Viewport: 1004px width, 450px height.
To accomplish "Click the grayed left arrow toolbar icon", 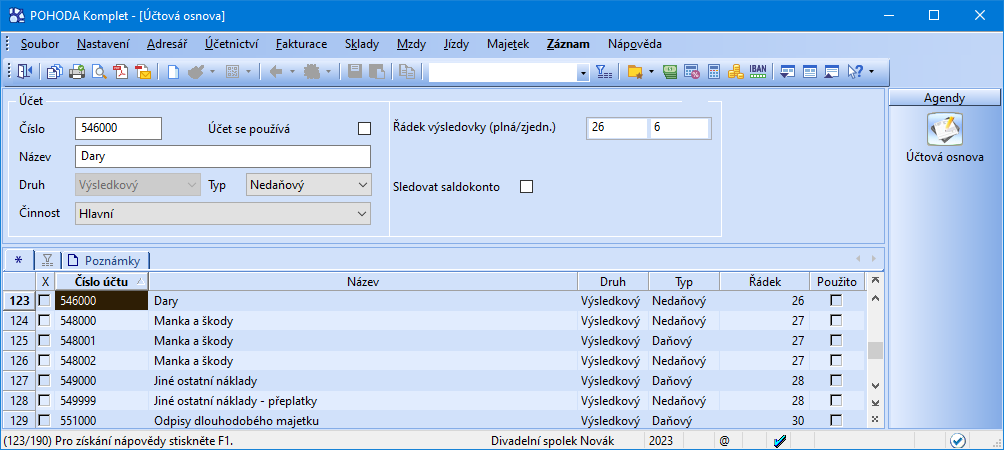I will tap(276, 72).
